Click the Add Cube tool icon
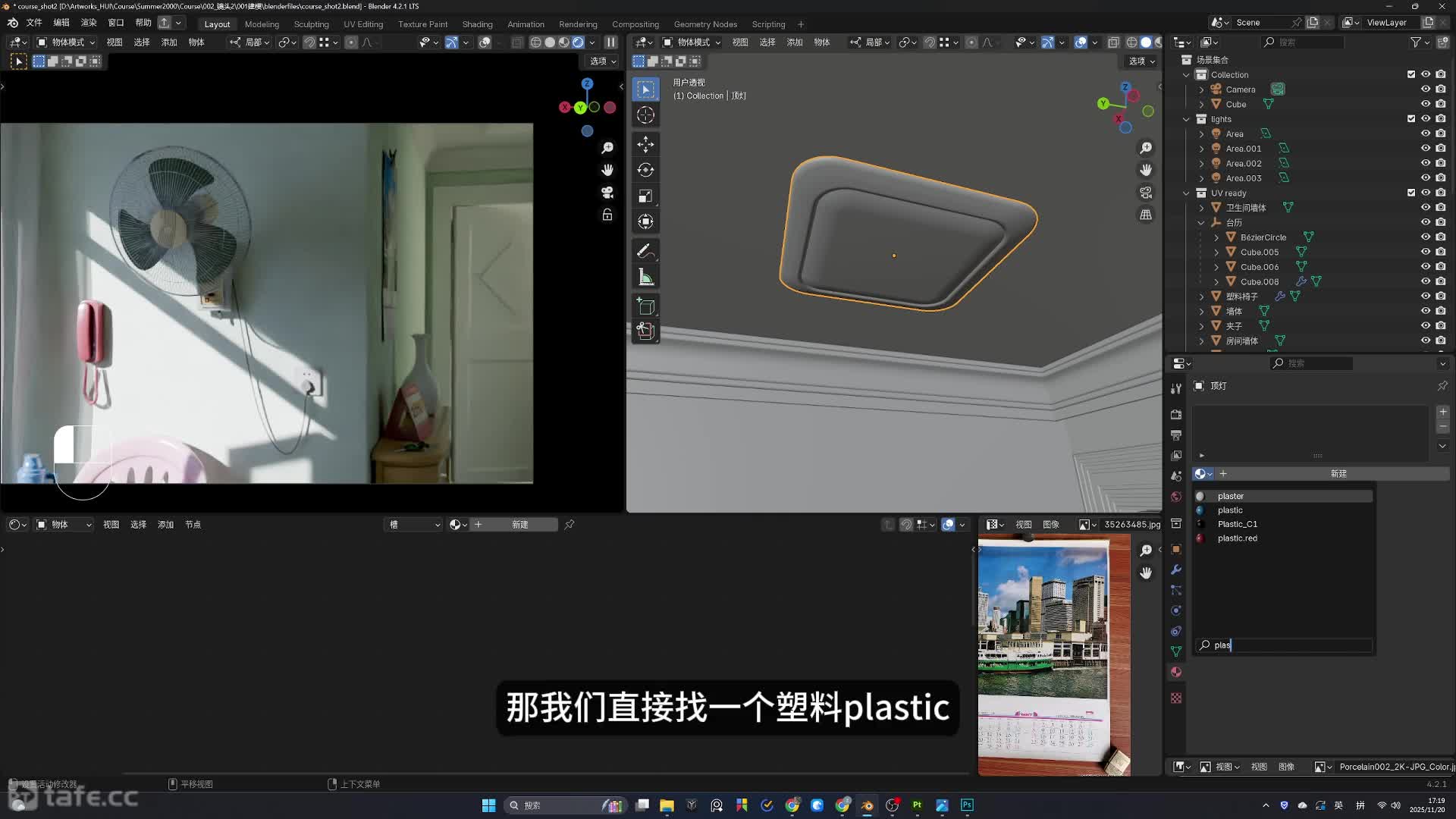 point(645,306)
